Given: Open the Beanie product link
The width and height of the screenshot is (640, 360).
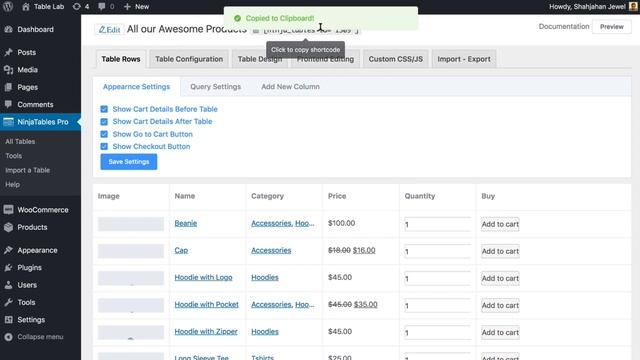Looking at the screenshot, I should click(x=186, y=223).
